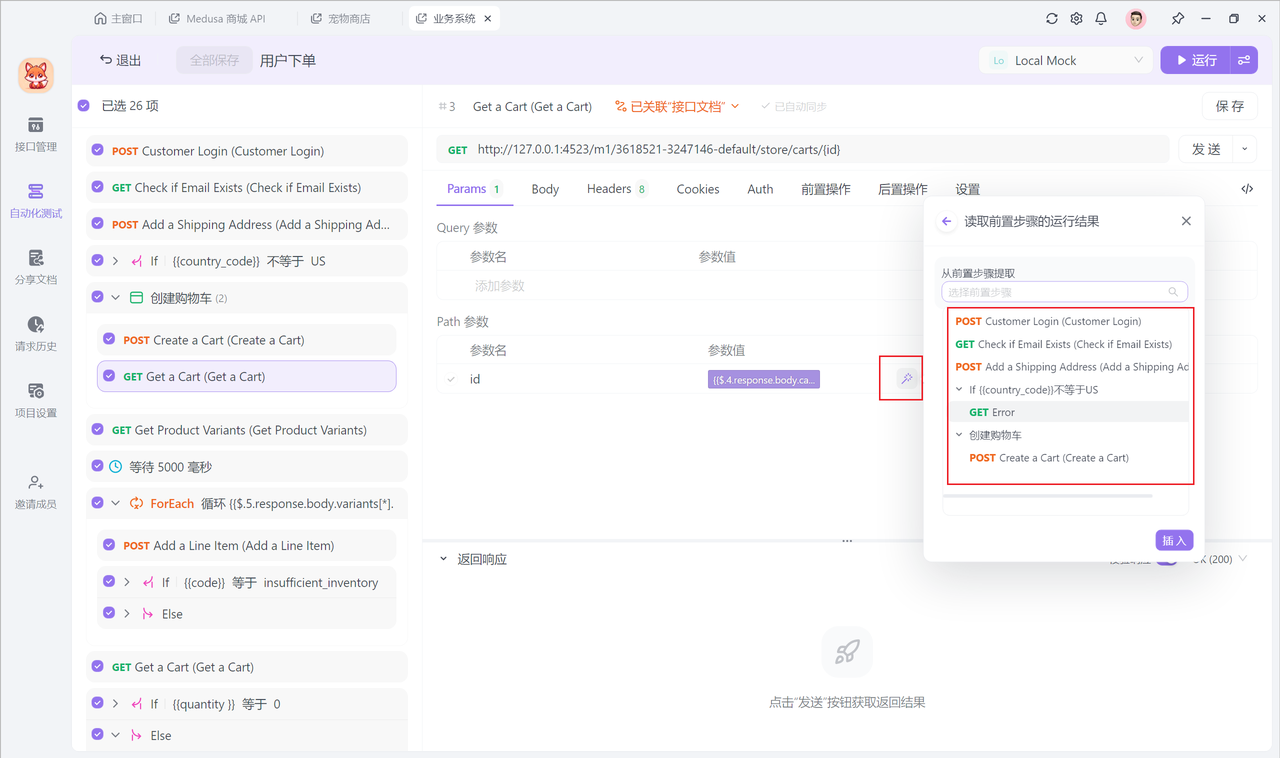Uncheck the Add a Shipping Address step
This screenshot has height=758, width=1280.
coord(97,224)
